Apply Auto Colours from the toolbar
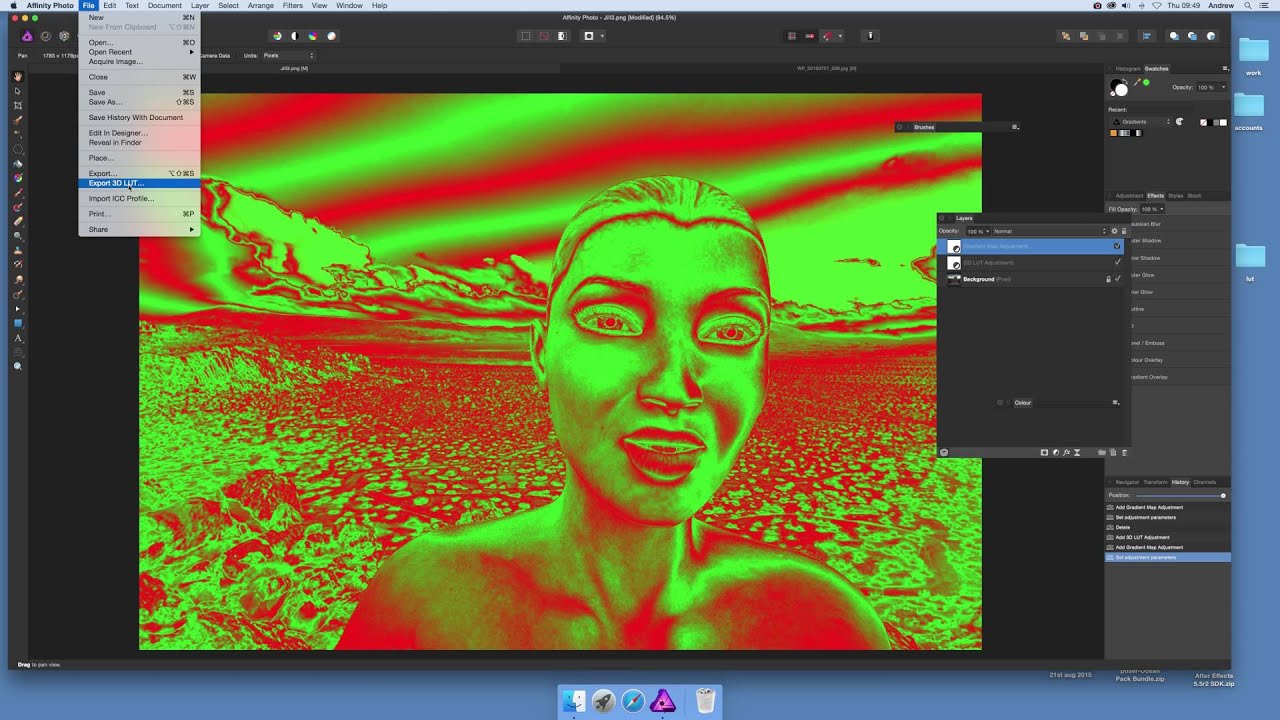 [x=313, y=36]
